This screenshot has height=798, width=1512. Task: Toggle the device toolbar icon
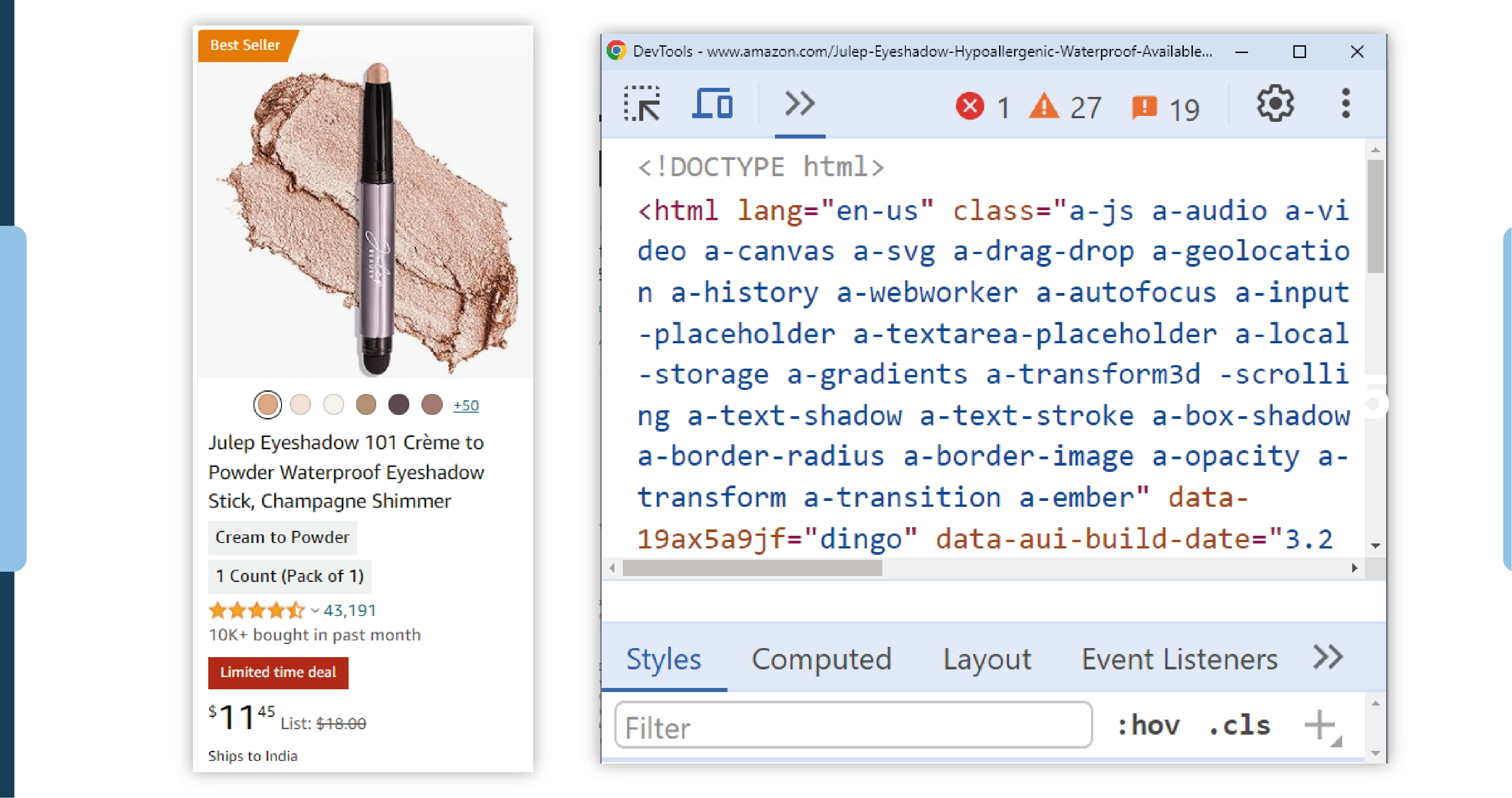[713, 104]
